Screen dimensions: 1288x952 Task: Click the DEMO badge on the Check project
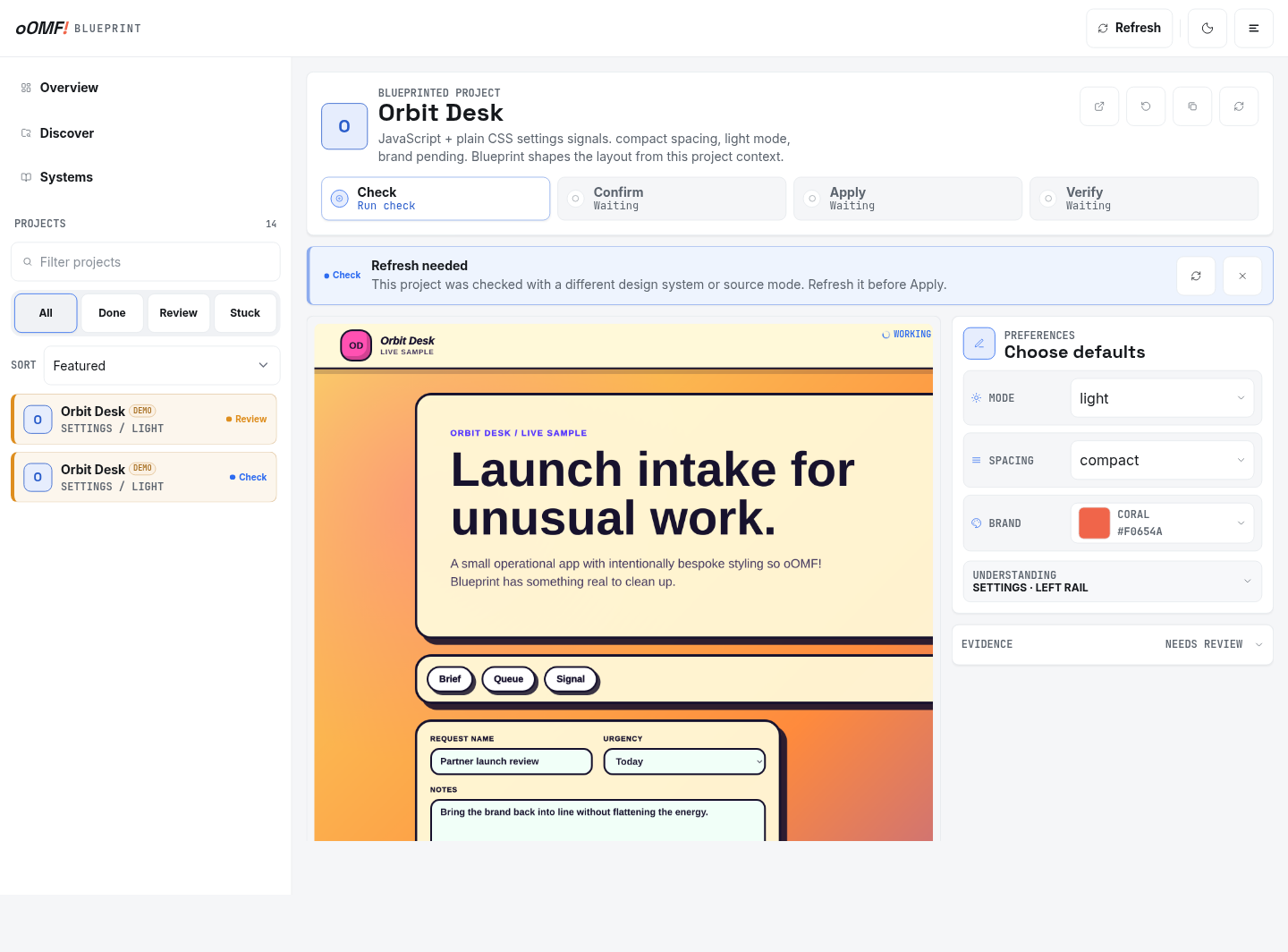[142, 468]
